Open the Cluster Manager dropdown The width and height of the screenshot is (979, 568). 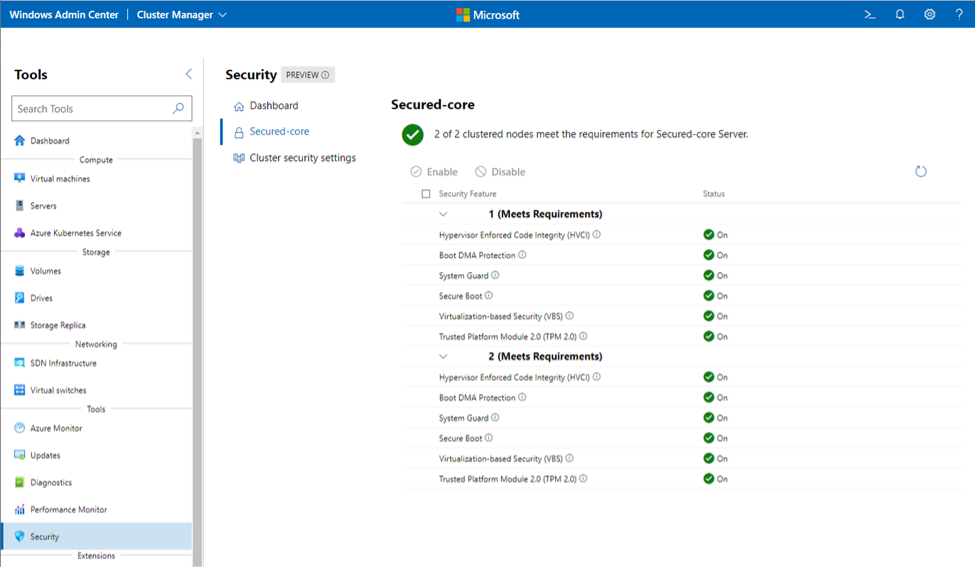pos(182,14)
